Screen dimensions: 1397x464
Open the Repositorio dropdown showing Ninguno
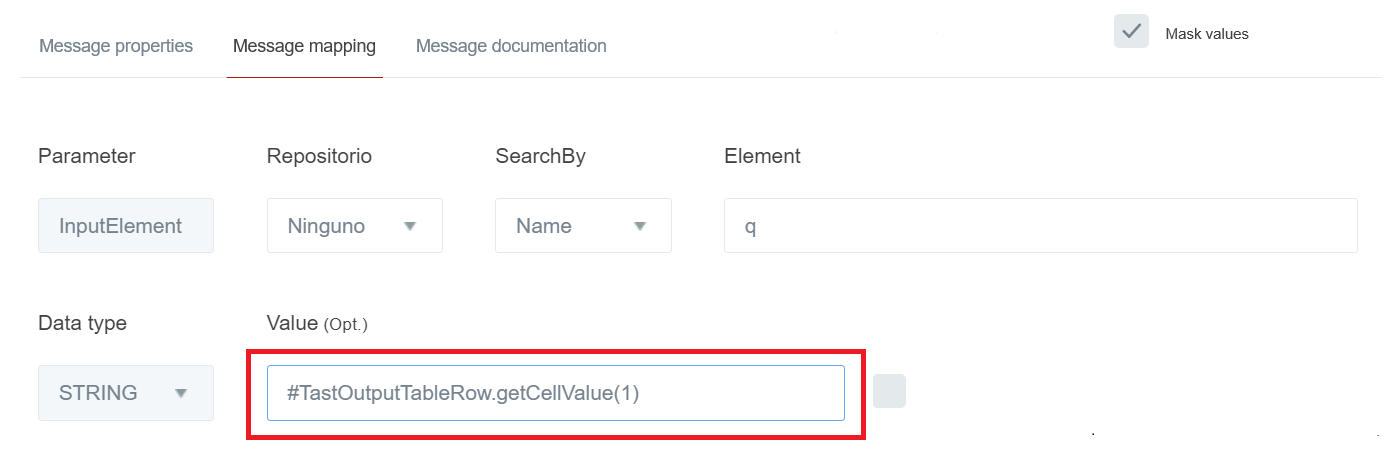coord(354,226)
